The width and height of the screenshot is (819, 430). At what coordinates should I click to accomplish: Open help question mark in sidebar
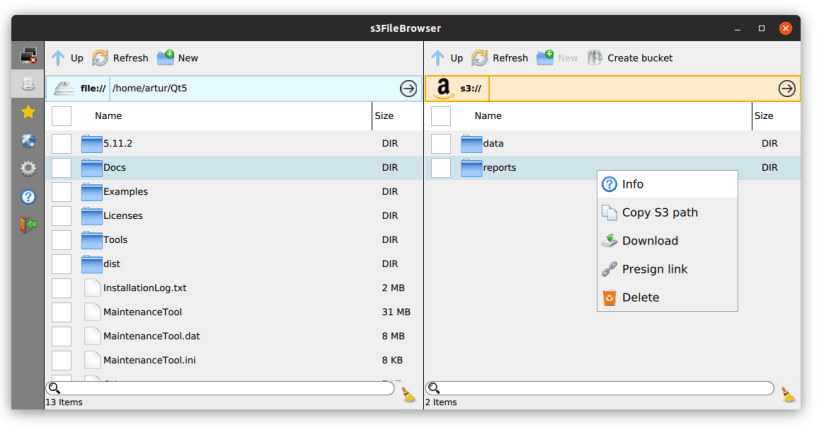click(x=28, y=197)
